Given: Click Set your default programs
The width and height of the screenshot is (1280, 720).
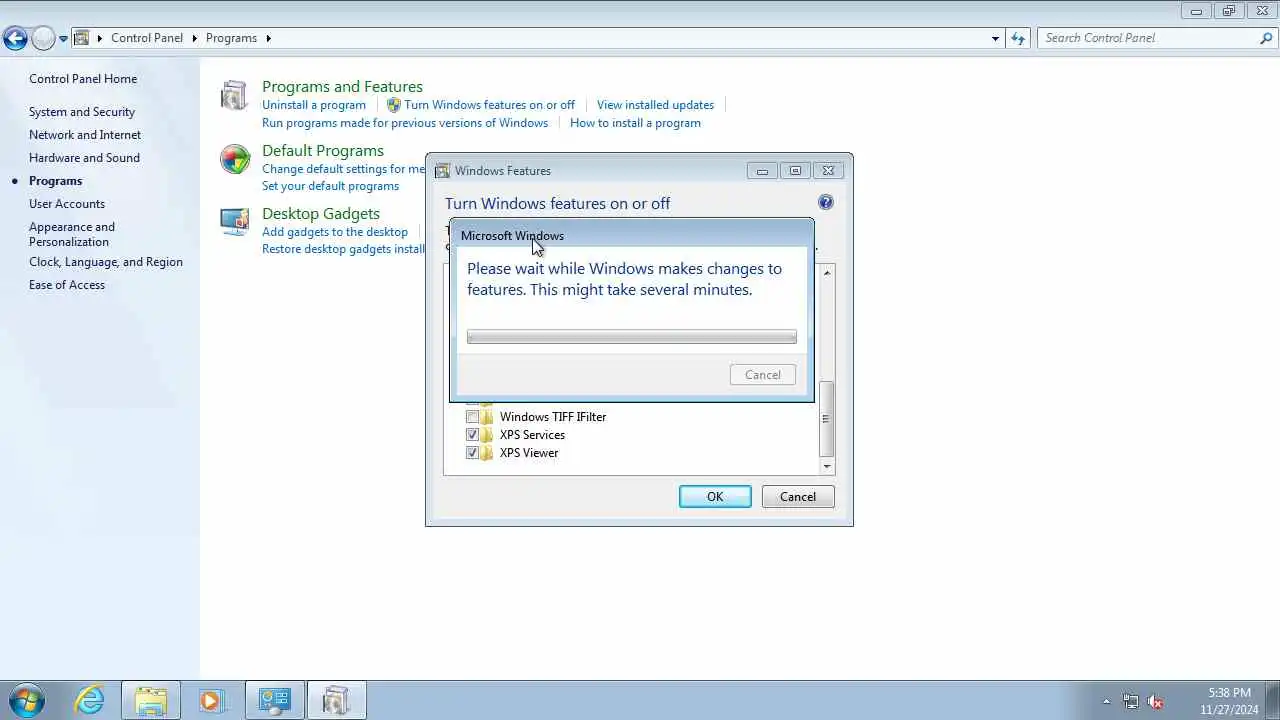Looking at the screenshot, I should coord(330,186).
